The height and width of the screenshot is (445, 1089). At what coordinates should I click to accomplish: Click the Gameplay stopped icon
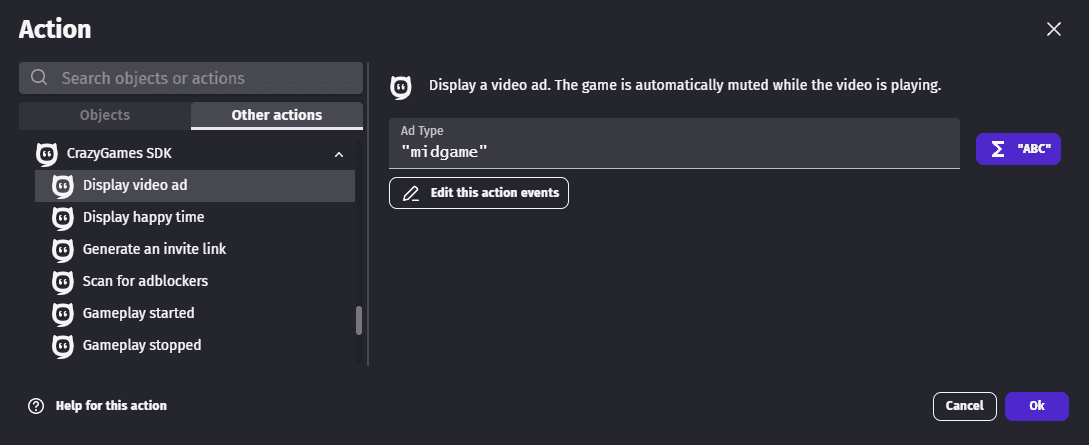tap(62, 346)
